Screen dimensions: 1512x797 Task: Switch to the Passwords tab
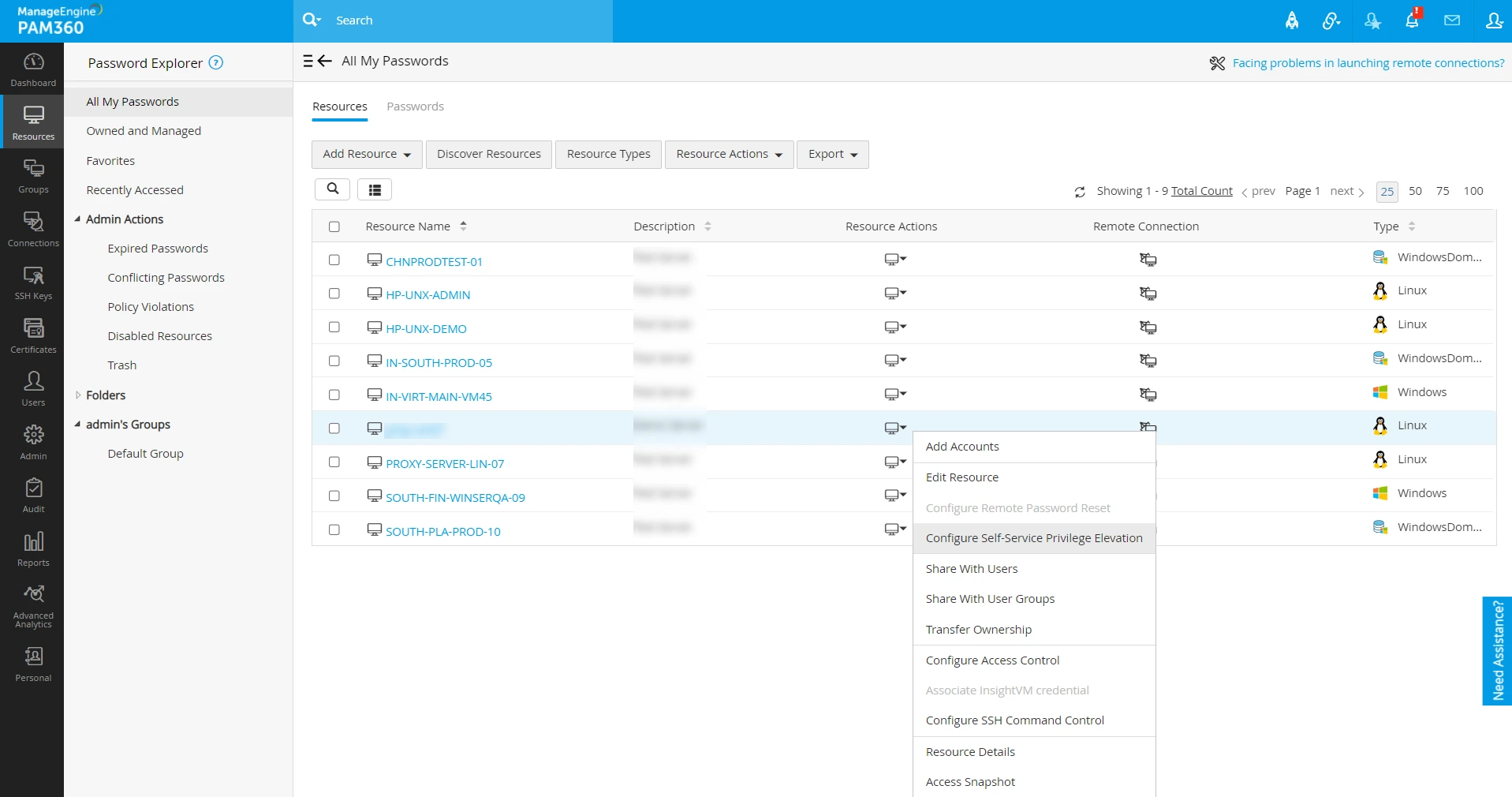(x=415, y=107)
